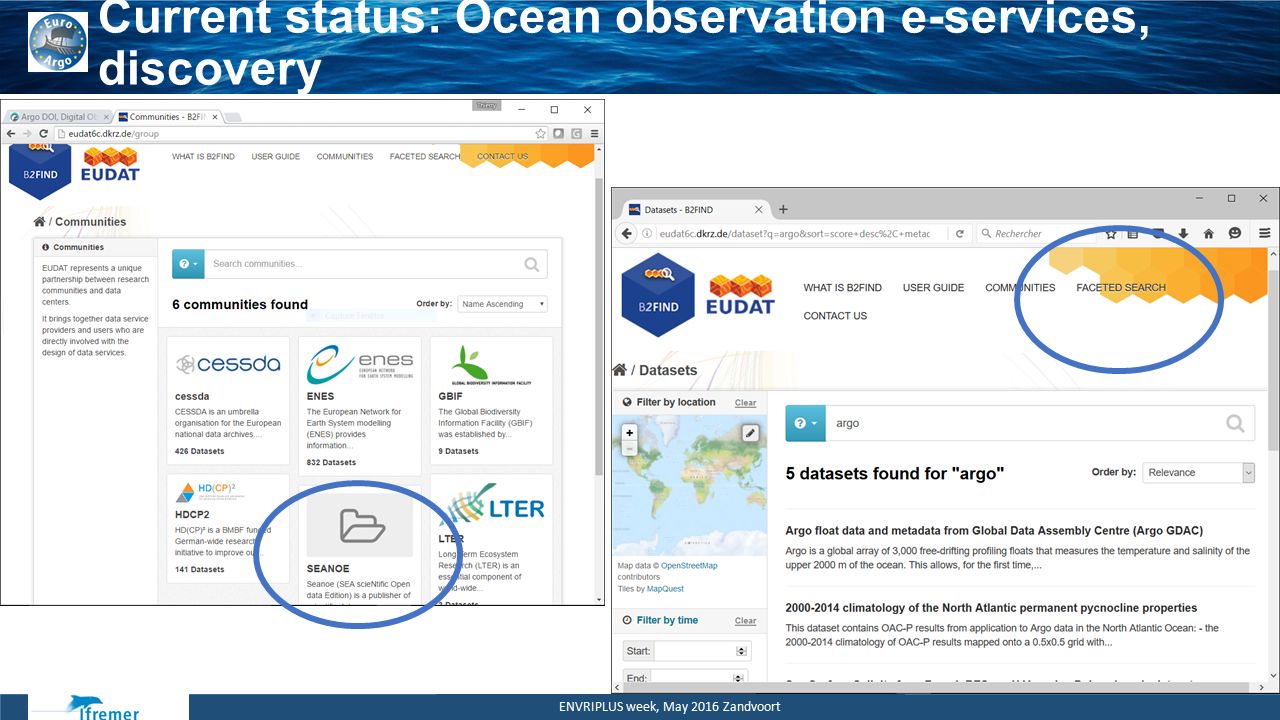Clear the Filter by location

pyautogui.click(x=746, y=403)
